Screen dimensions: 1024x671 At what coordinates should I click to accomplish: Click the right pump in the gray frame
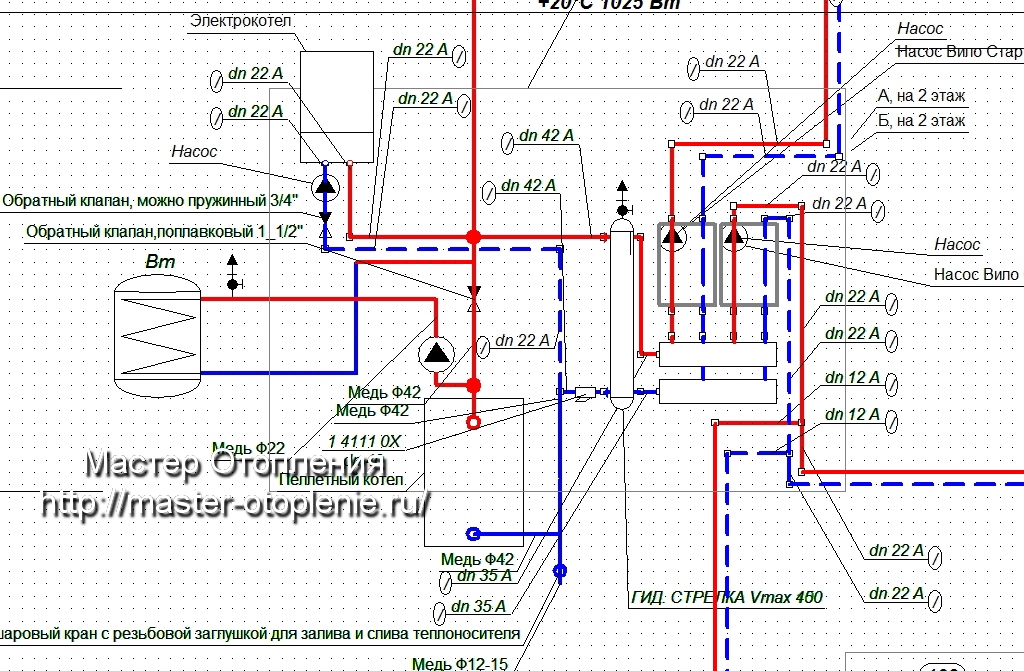pyautogui.click(x=735, y=237)
